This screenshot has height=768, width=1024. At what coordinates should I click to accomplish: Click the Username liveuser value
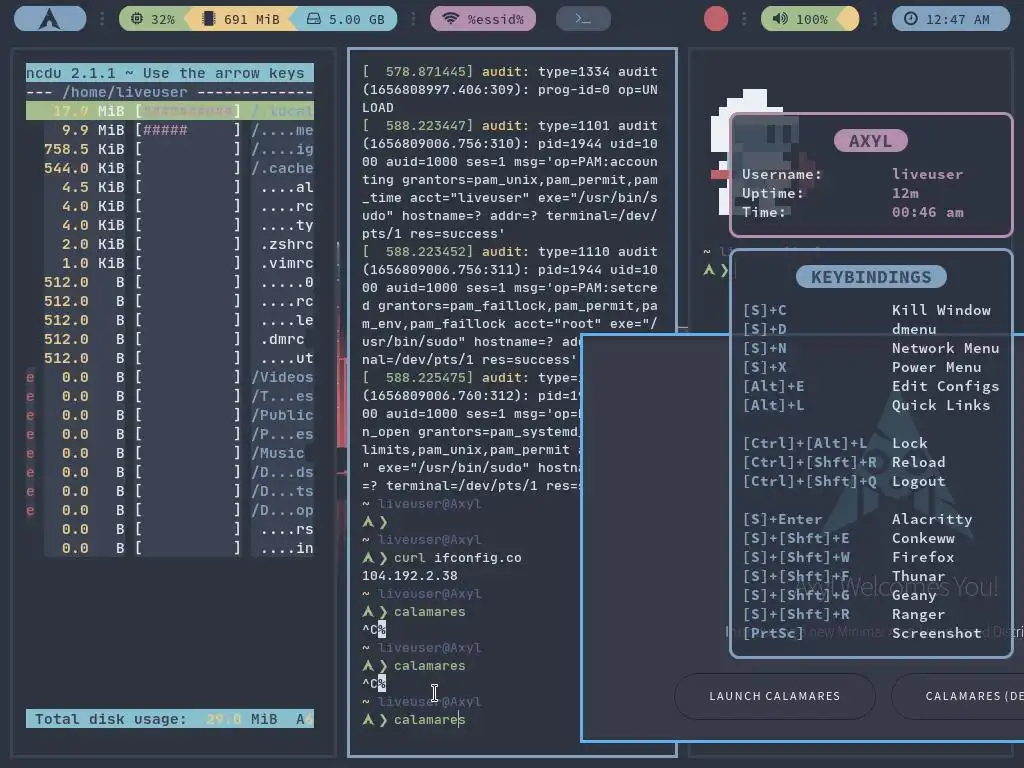pyautogui.click(x=927, y=174)
